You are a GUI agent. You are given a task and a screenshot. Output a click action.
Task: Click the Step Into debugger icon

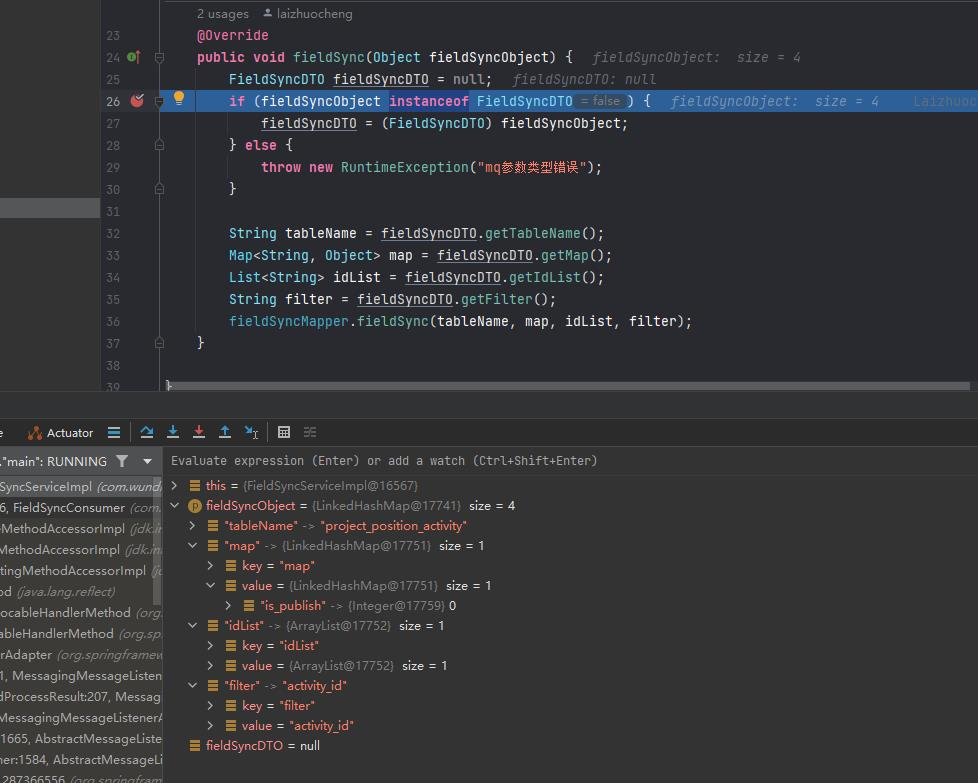[x=173, y=432]
